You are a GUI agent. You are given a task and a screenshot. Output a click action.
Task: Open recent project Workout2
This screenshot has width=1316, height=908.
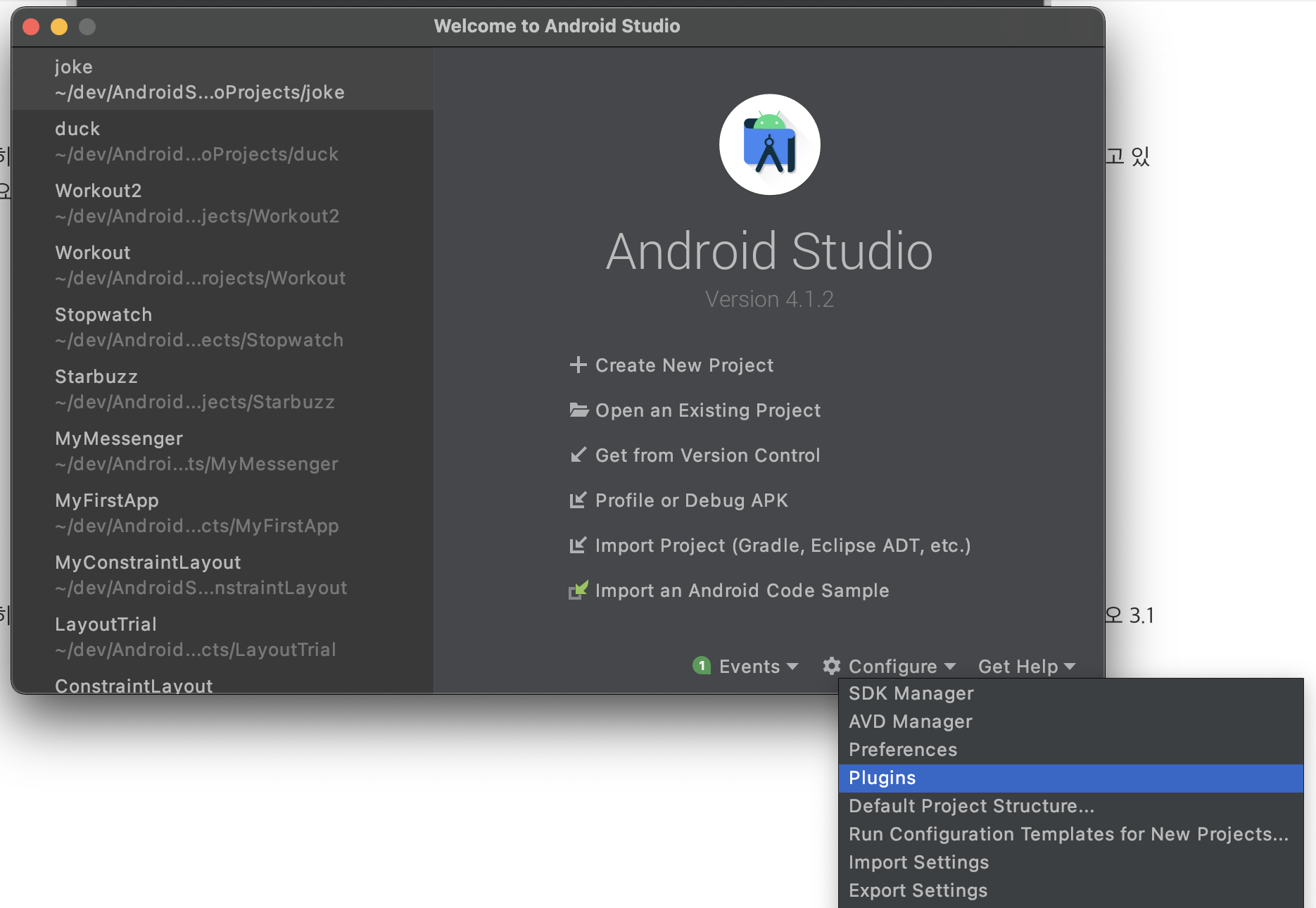pos(222,203)
